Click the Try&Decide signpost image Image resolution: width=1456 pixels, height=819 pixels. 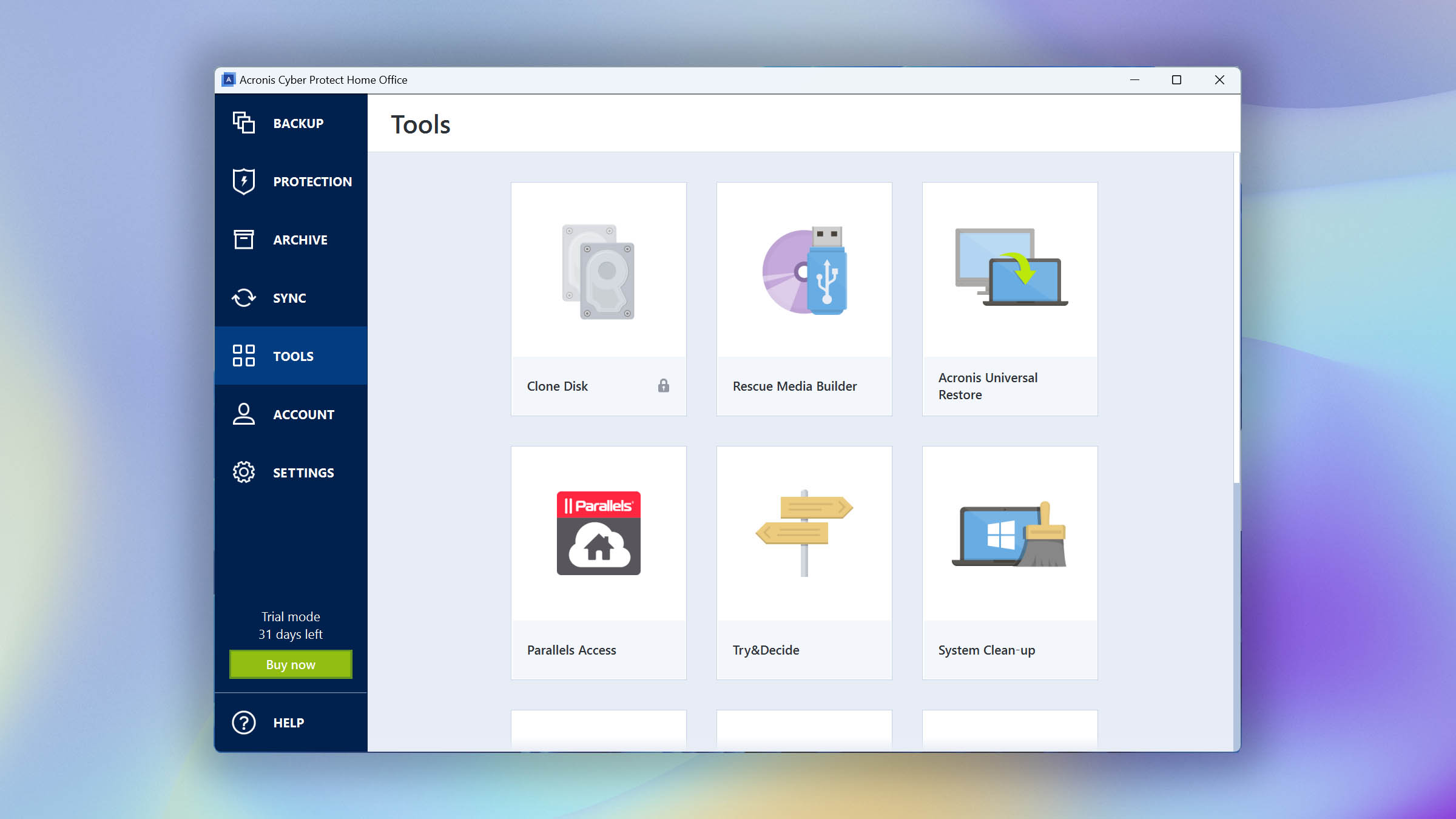(x=804, y=533)
